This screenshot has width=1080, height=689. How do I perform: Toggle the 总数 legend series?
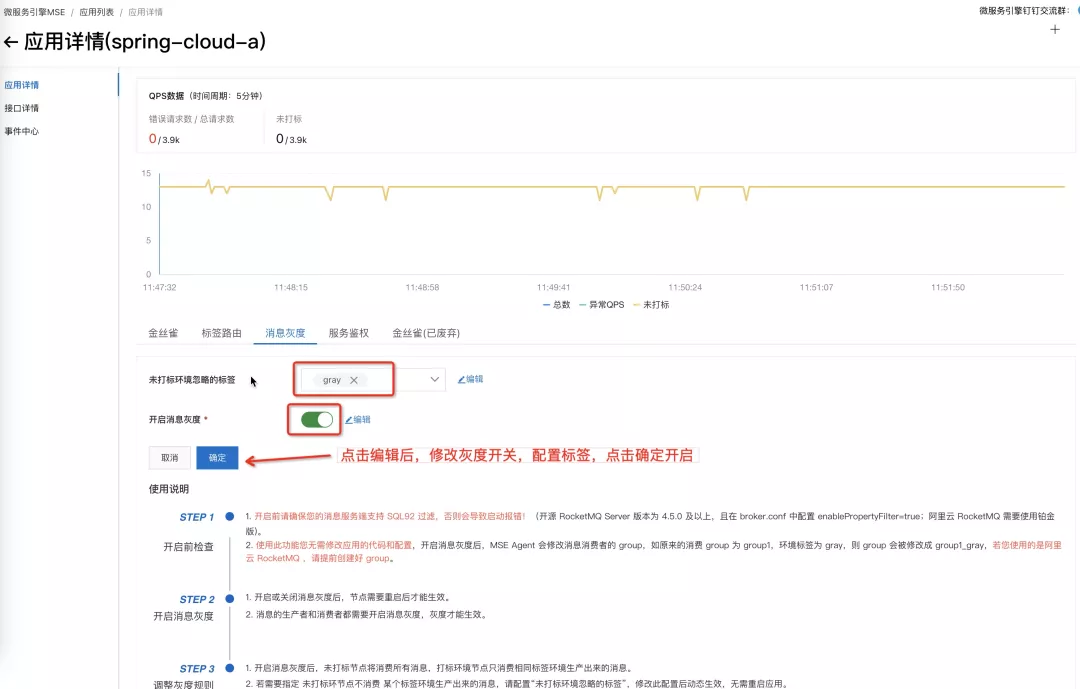(x=557, y=305)
